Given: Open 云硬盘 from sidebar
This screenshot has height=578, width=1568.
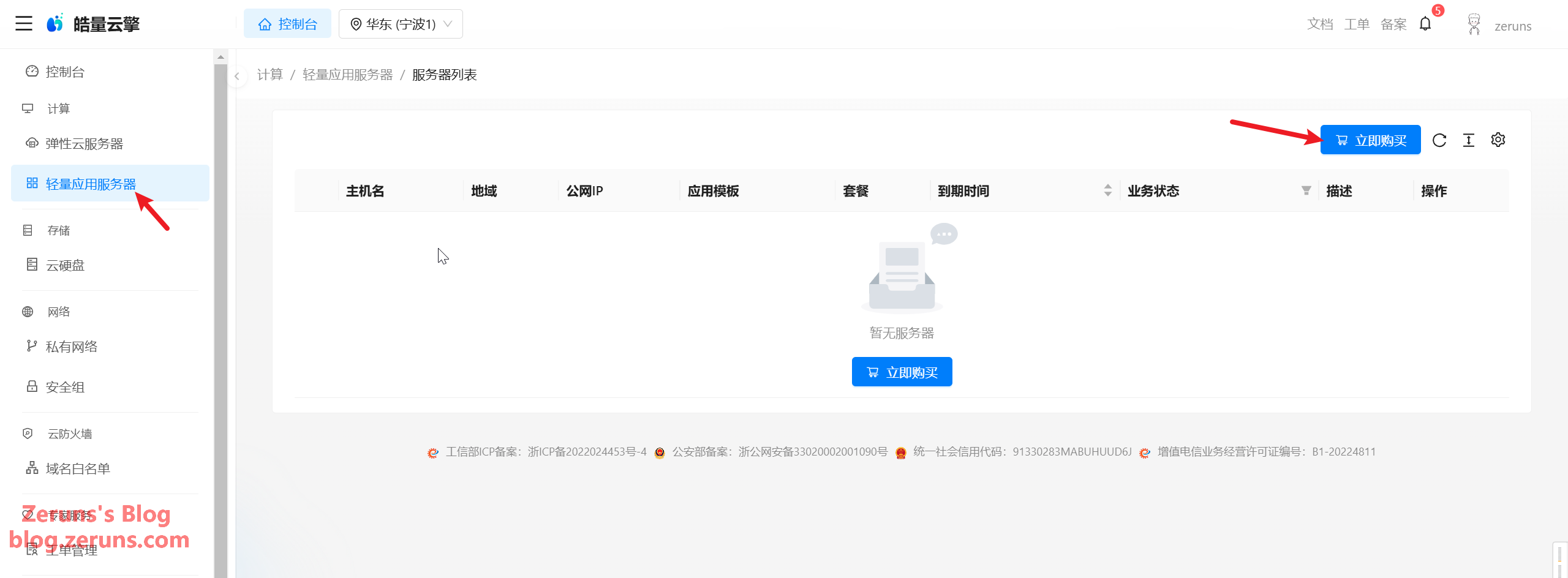Looking at the screenshot, I should (x=65, y=265).
